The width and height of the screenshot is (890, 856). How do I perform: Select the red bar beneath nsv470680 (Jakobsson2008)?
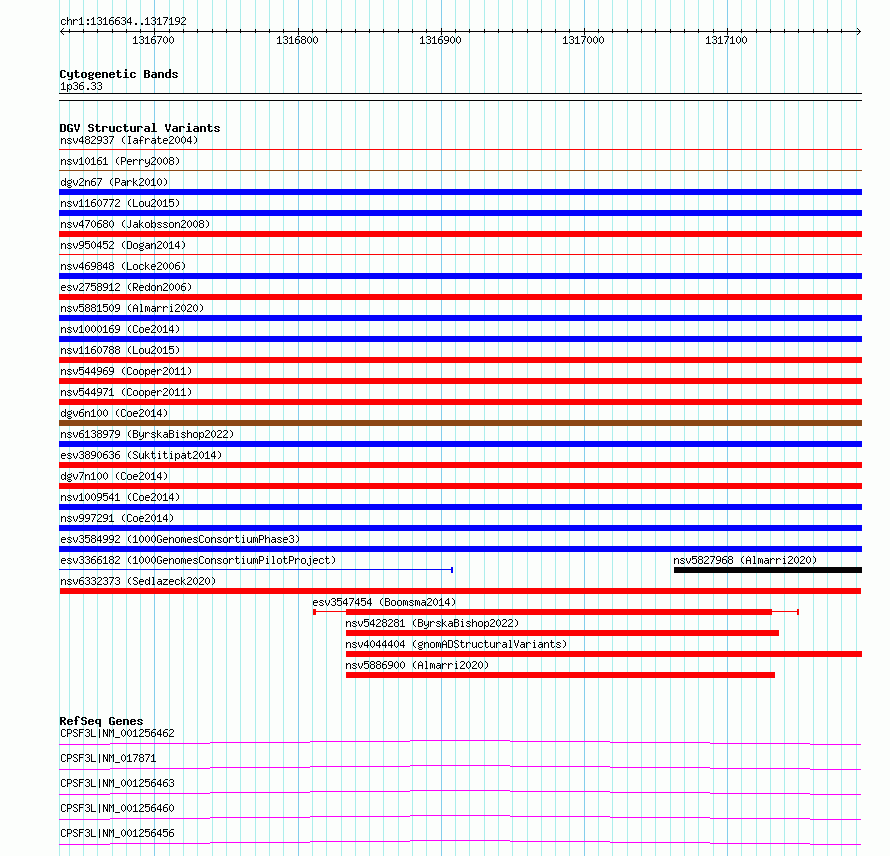pos(461,234)
